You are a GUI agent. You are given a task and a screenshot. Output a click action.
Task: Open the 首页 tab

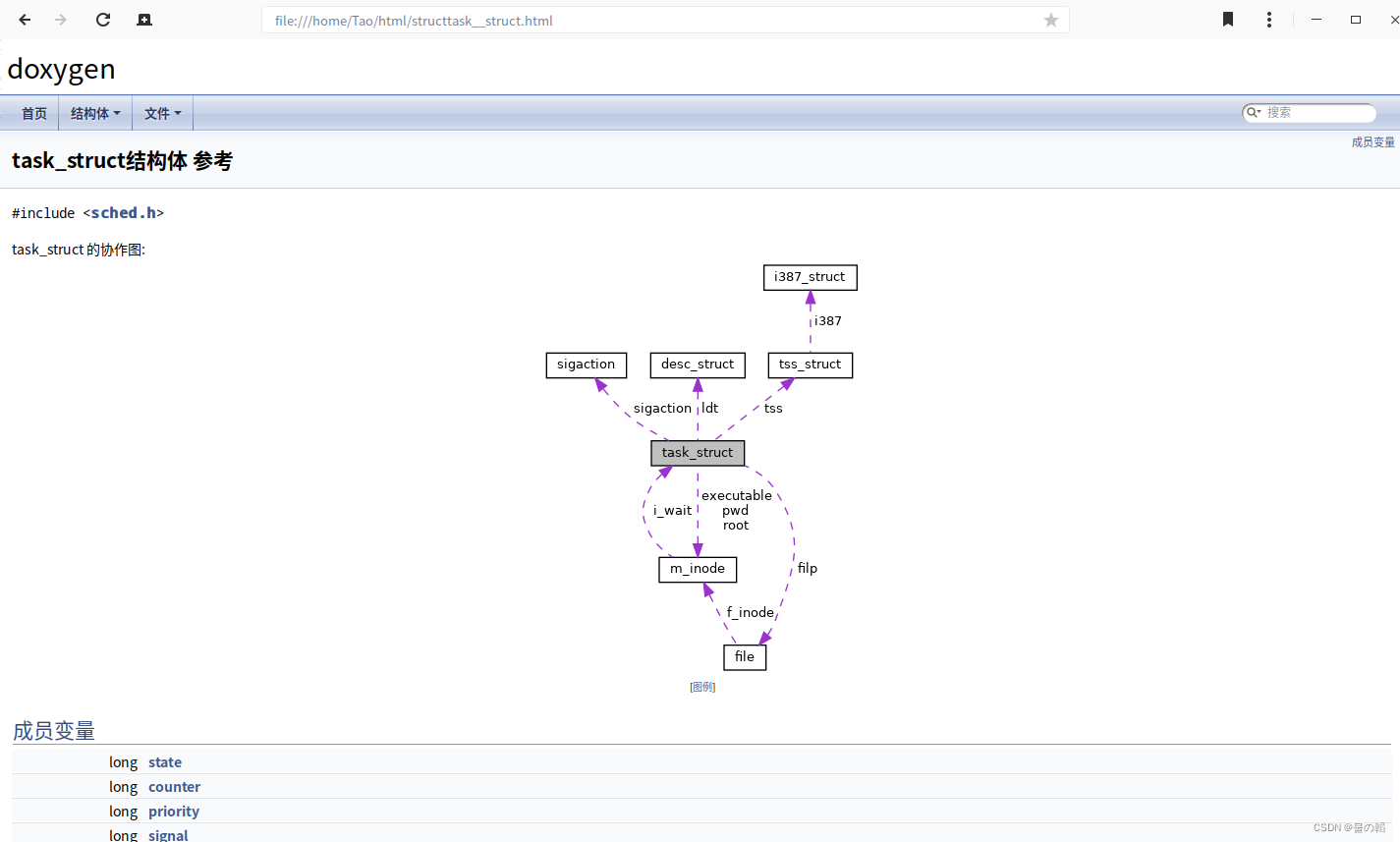coord(34,113)
